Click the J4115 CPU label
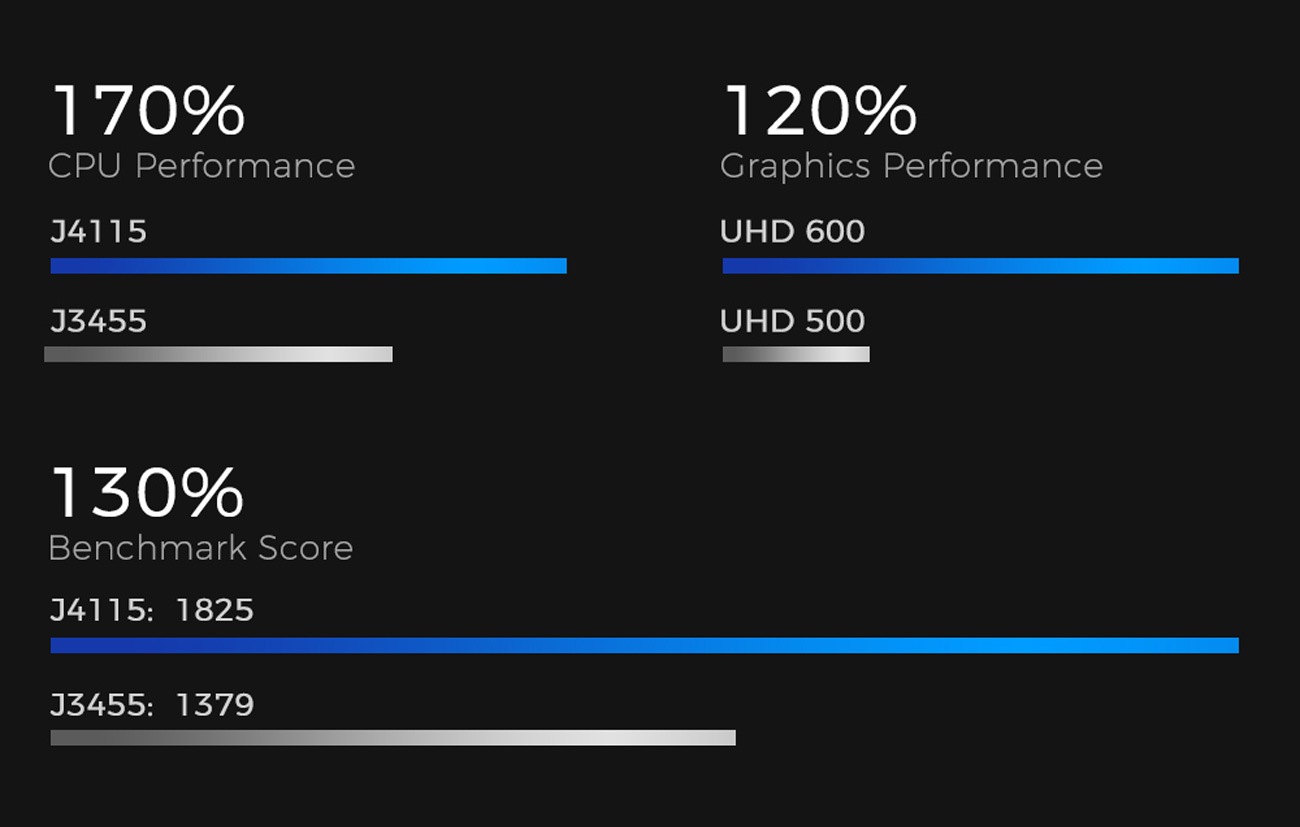 99,232
